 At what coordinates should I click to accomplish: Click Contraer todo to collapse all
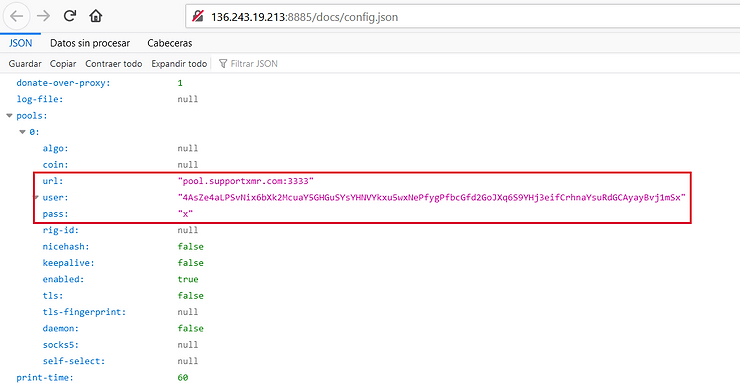coord(114,64)
